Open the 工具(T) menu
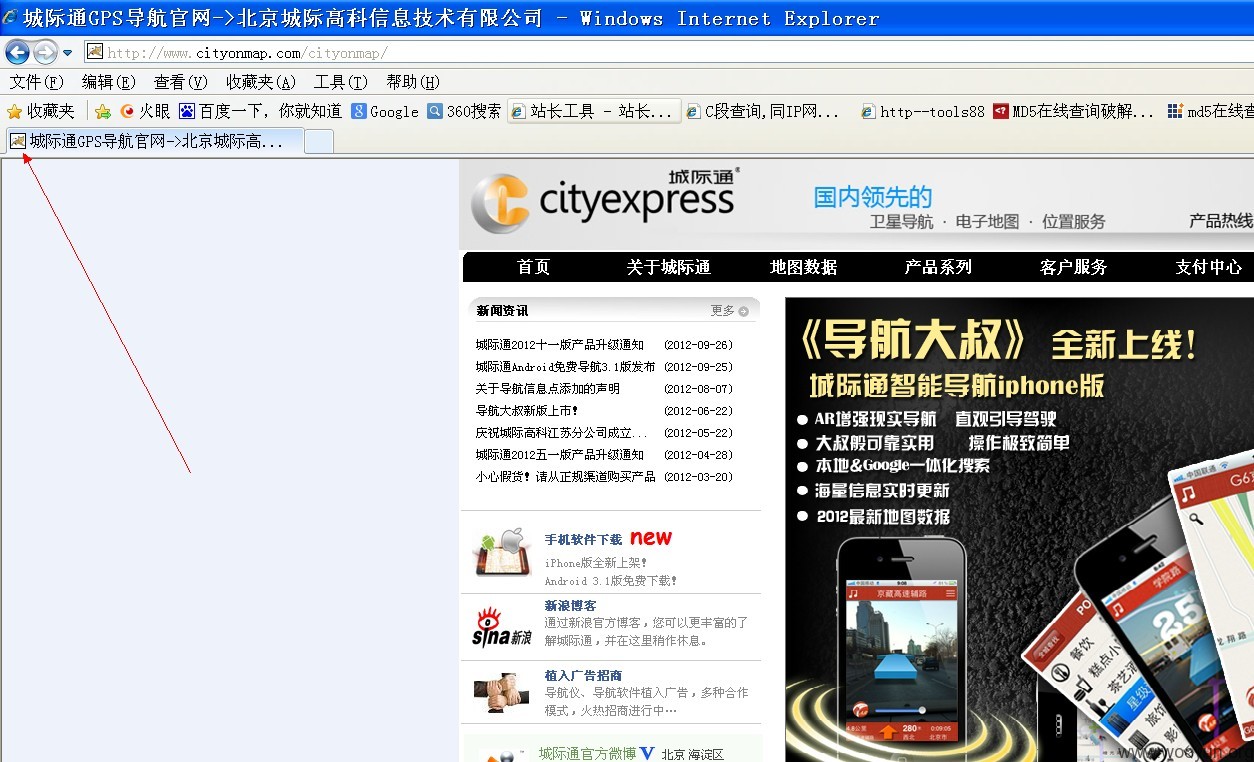1254x762 pixels. (340, 82)
